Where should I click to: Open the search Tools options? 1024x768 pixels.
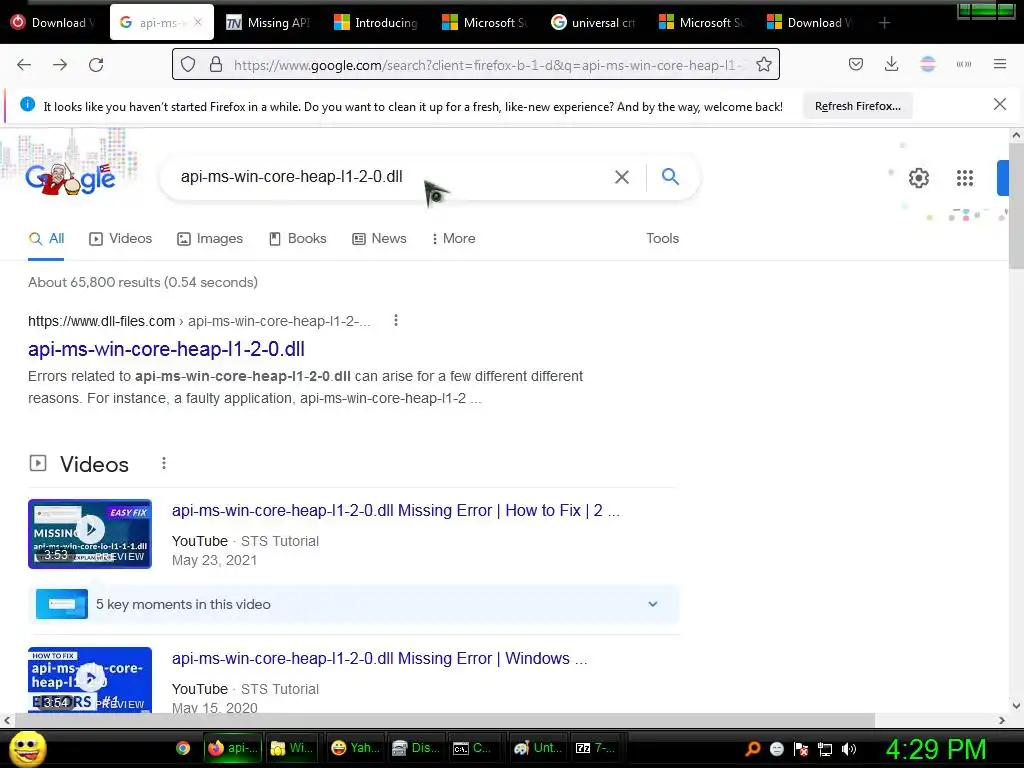(662, 238)
